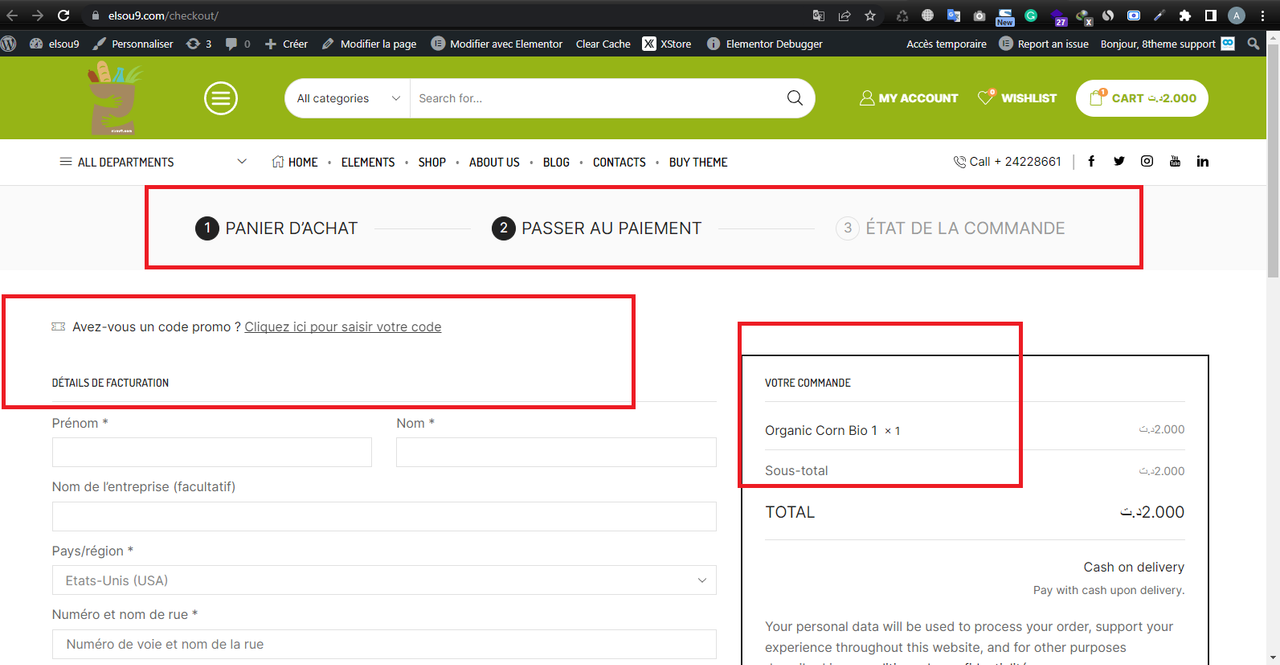
Task: Open the Chrome extensions puzzle icon
Action: coord(1185,16)
